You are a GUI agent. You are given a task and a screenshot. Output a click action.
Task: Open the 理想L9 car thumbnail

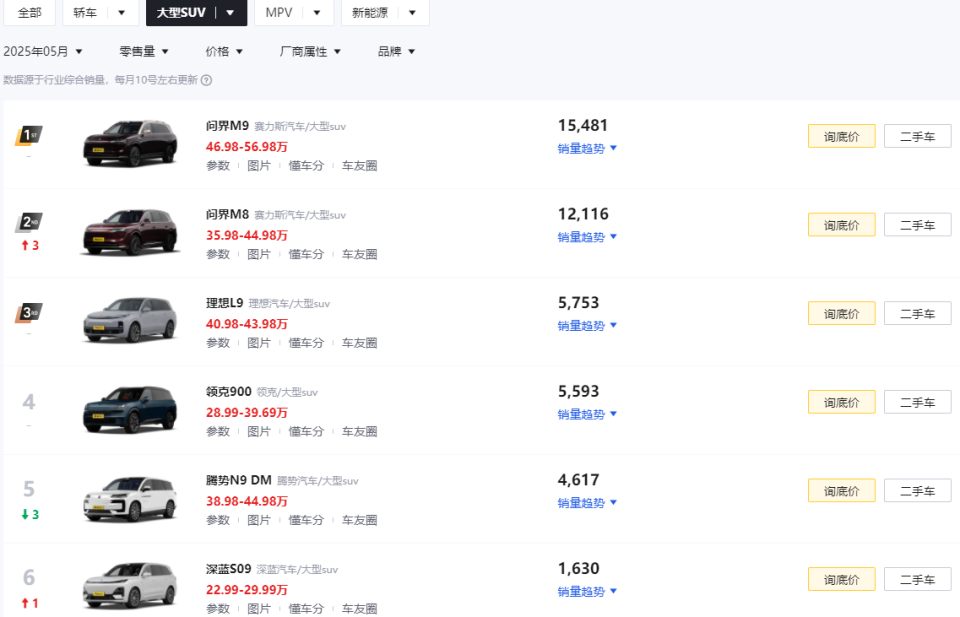coord(130,321)
